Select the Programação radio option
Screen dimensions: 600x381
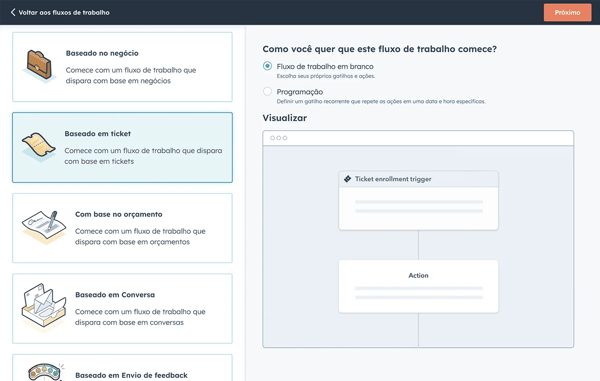coord(267,91)
